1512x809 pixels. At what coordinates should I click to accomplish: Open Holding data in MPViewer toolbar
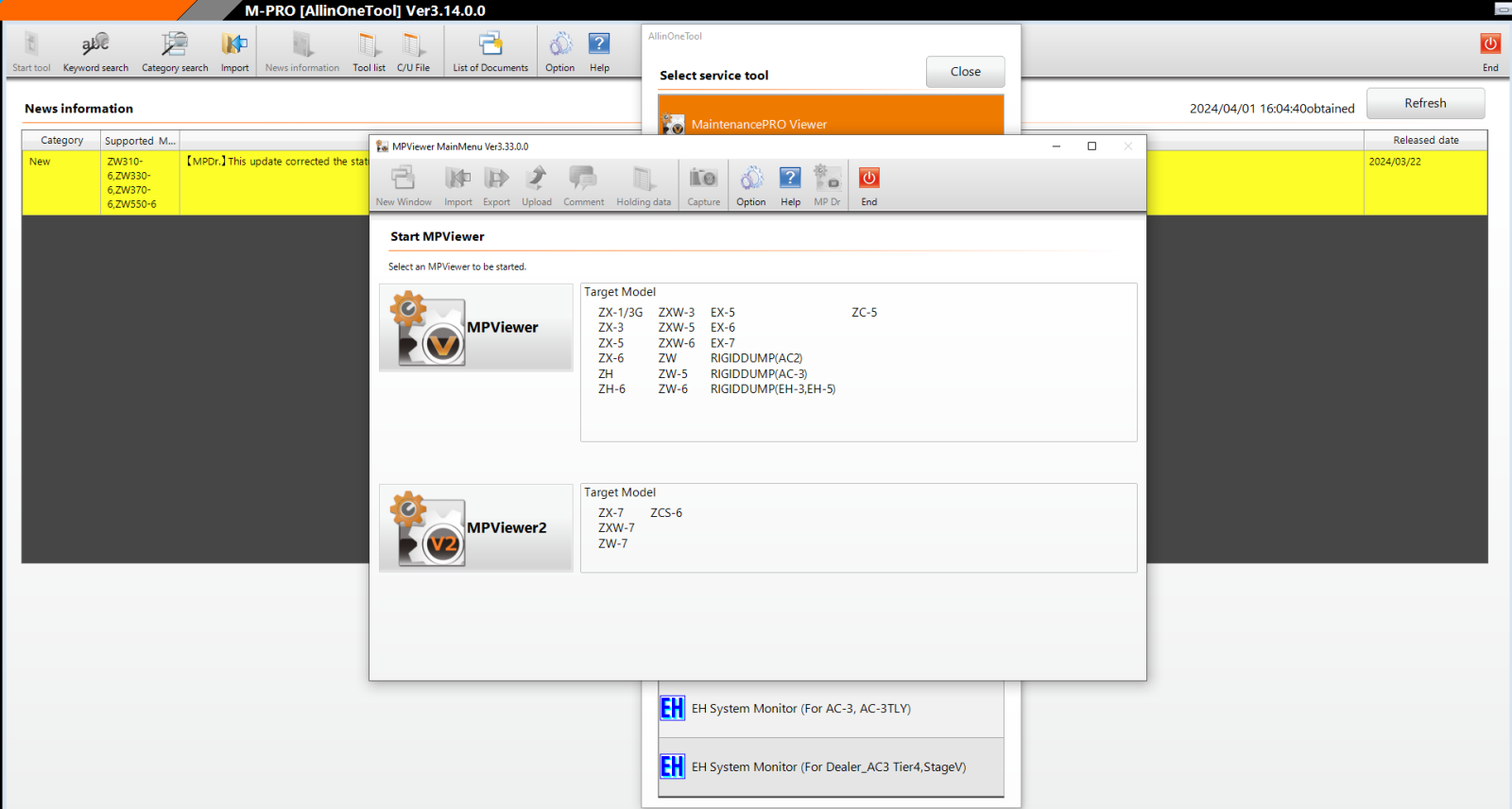point(644,185)
